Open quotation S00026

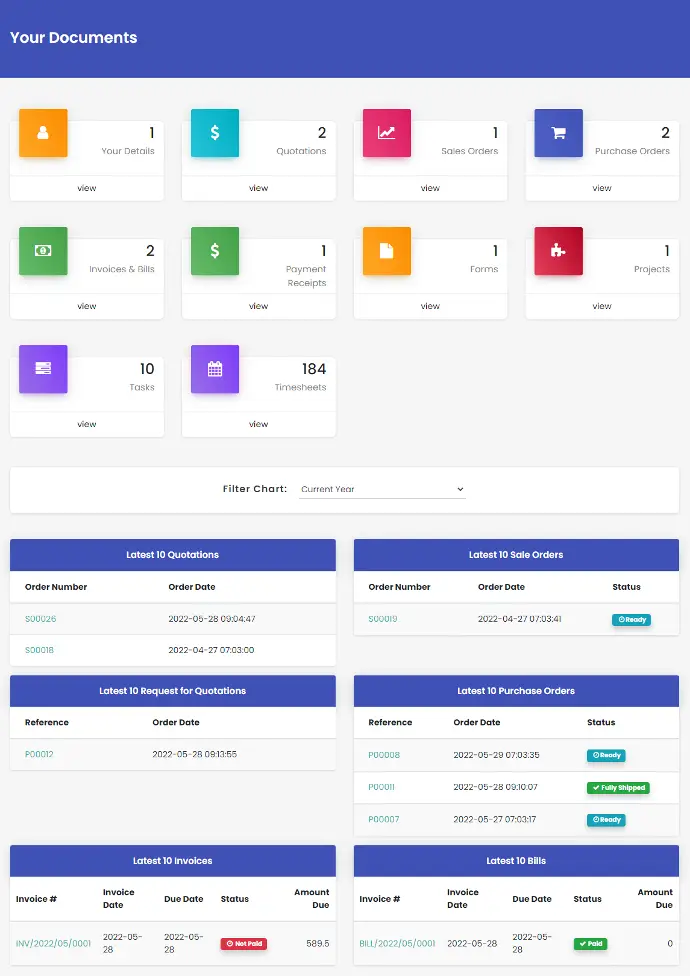41,619
